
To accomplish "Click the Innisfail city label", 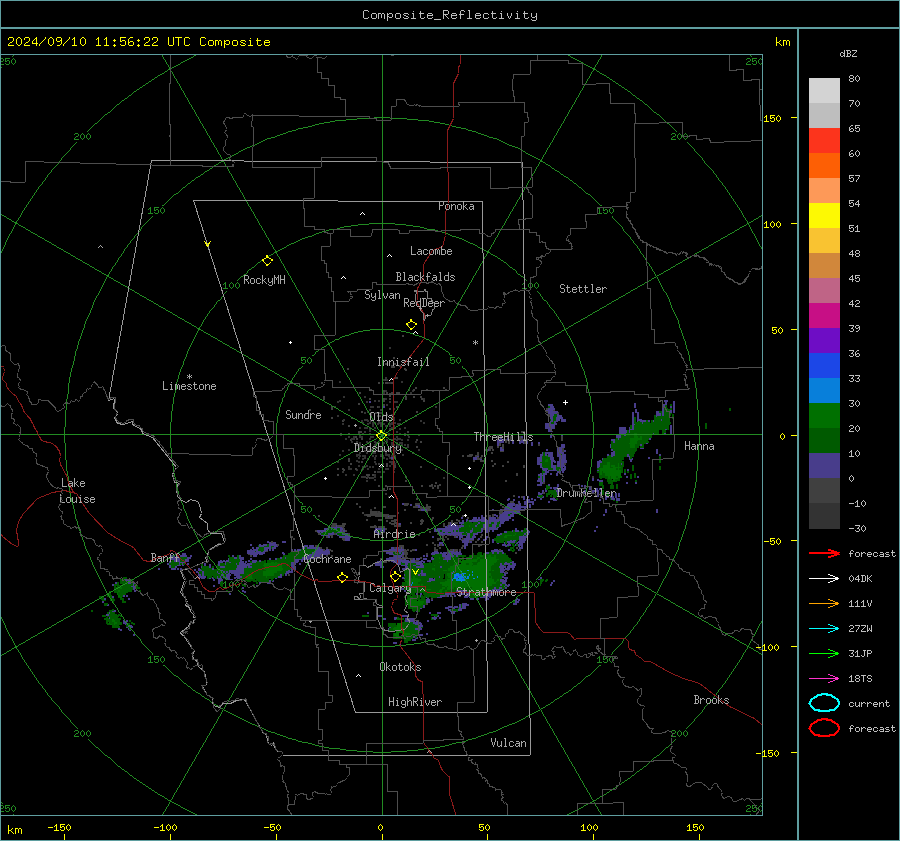I will pyautogui.click(x=403, y=362).
